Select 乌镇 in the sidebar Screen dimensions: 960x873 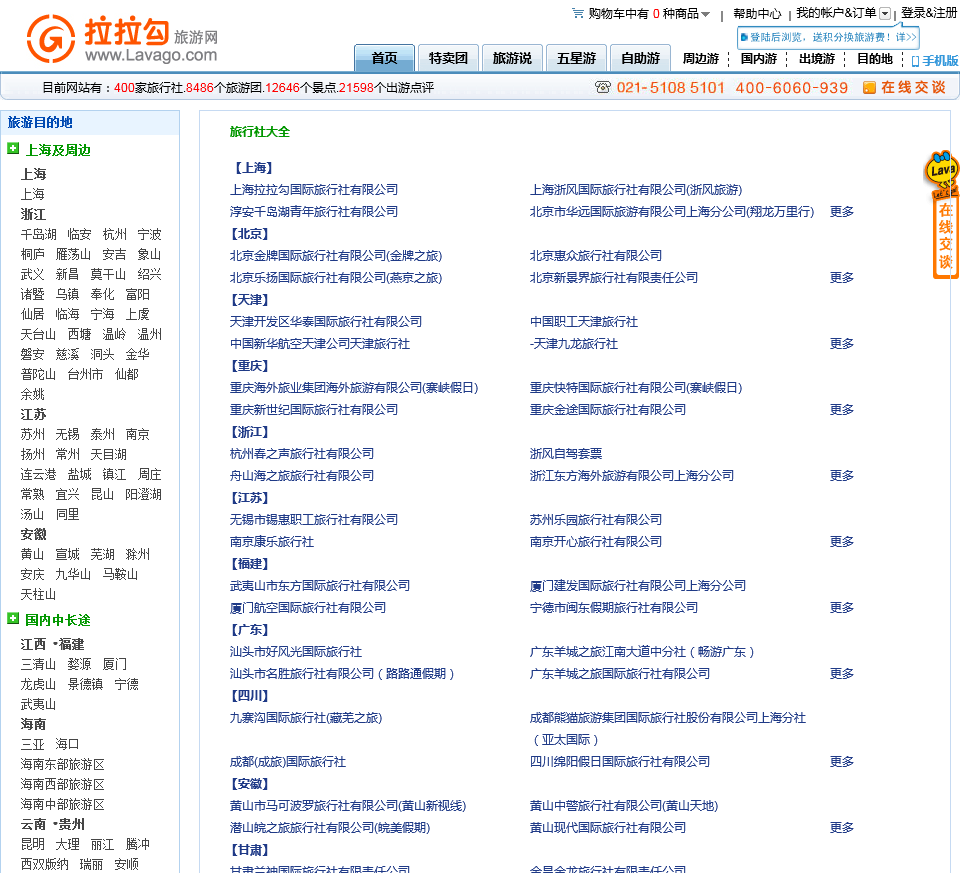tap(67, 294)
